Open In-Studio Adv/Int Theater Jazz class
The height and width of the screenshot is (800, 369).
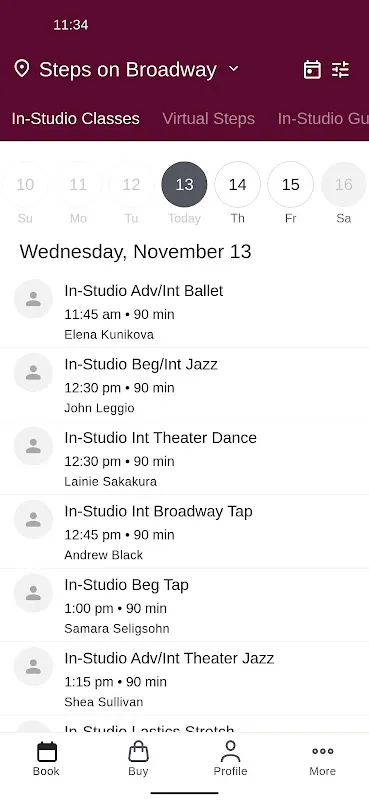pos(184,679)
